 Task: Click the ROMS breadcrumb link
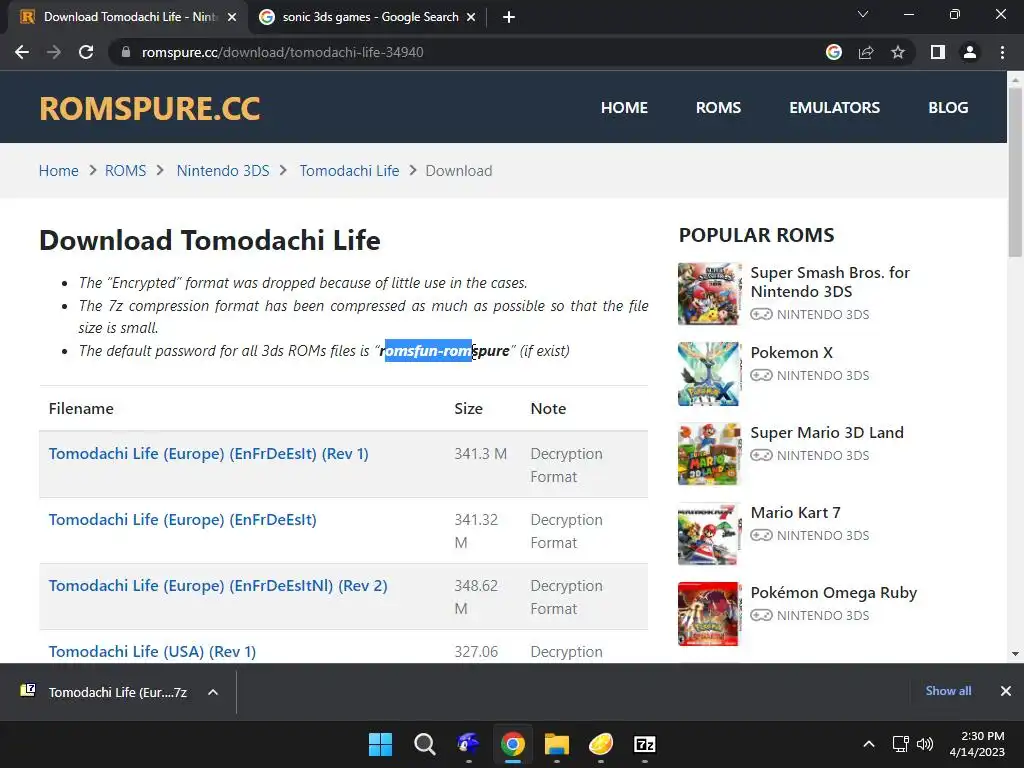pyautogui.click(x=125, y=171)
